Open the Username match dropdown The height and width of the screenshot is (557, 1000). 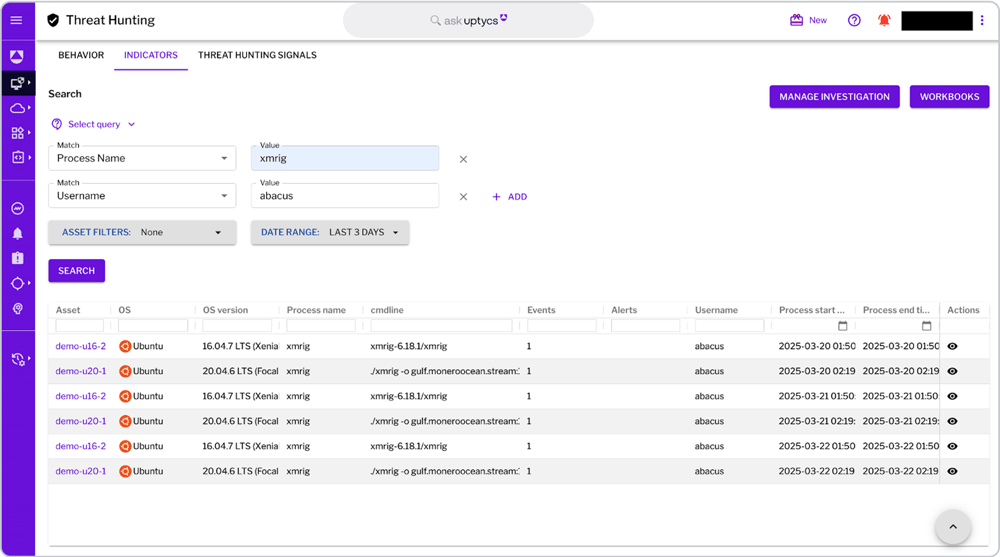click(142, 196)
